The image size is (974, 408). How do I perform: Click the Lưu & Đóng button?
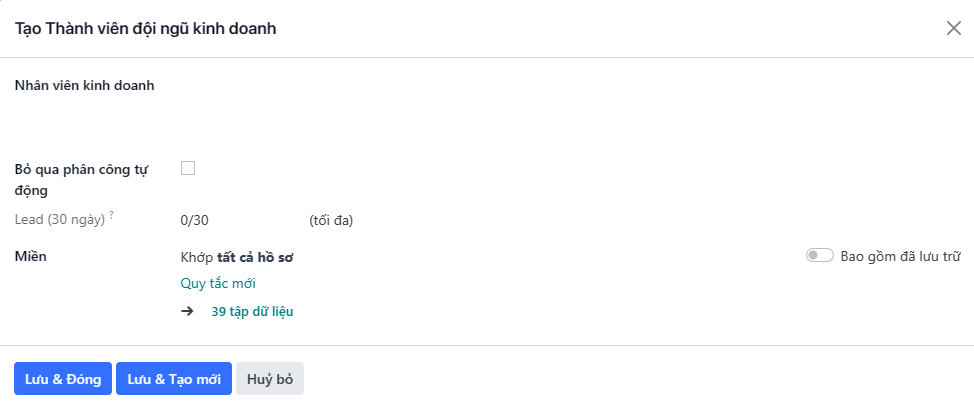click(63, 379)
